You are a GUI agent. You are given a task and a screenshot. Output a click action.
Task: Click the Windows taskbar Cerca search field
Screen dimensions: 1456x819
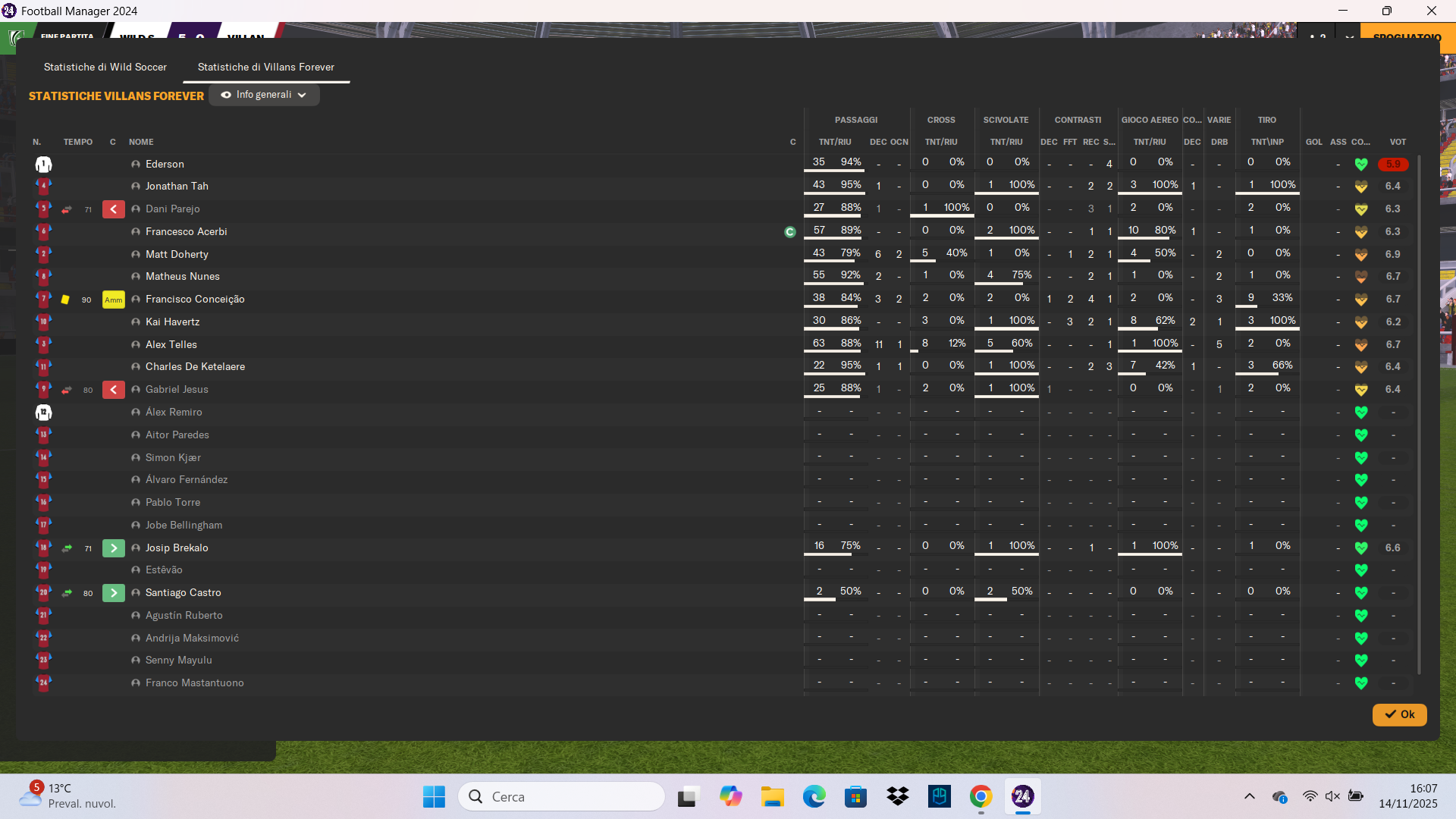point(563,796)
